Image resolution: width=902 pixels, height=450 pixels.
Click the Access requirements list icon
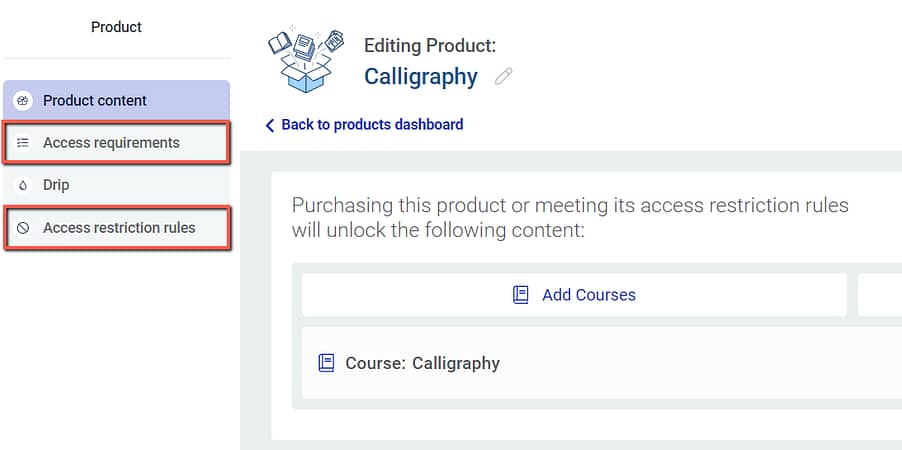coord(23,143)
